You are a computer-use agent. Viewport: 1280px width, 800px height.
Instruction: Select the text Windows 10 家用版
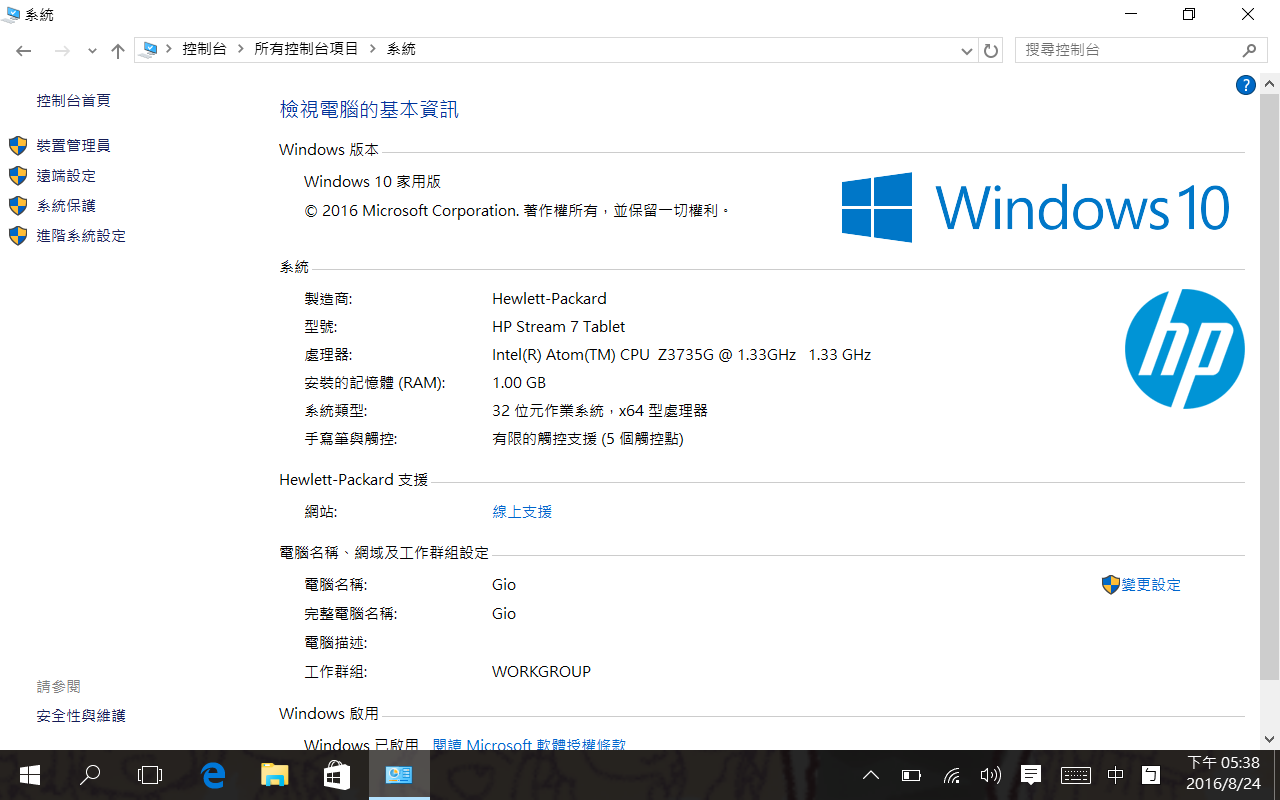point(372,182)
